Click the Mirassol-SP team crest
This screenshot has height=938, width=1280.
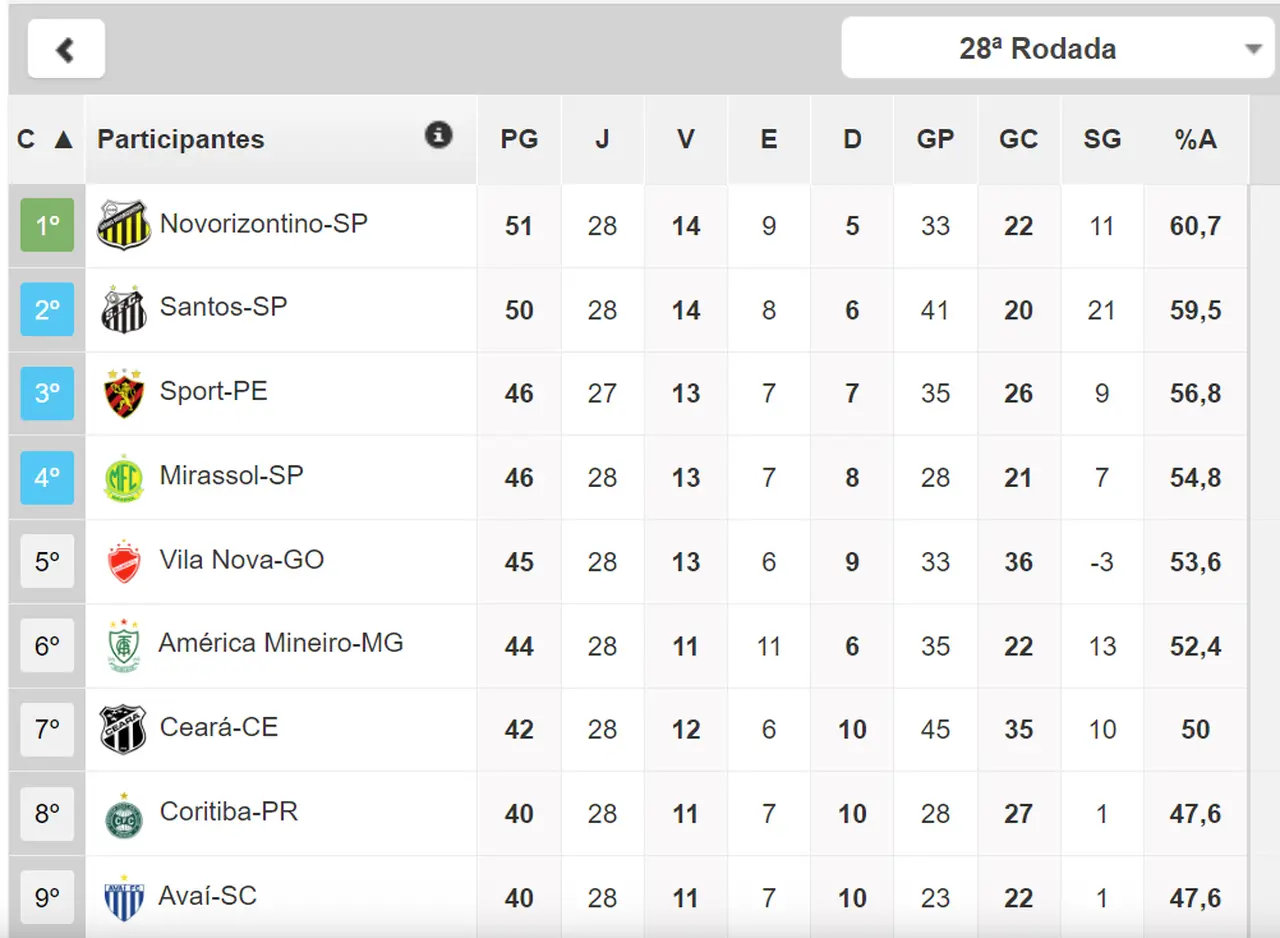click(x=124, y=478)
